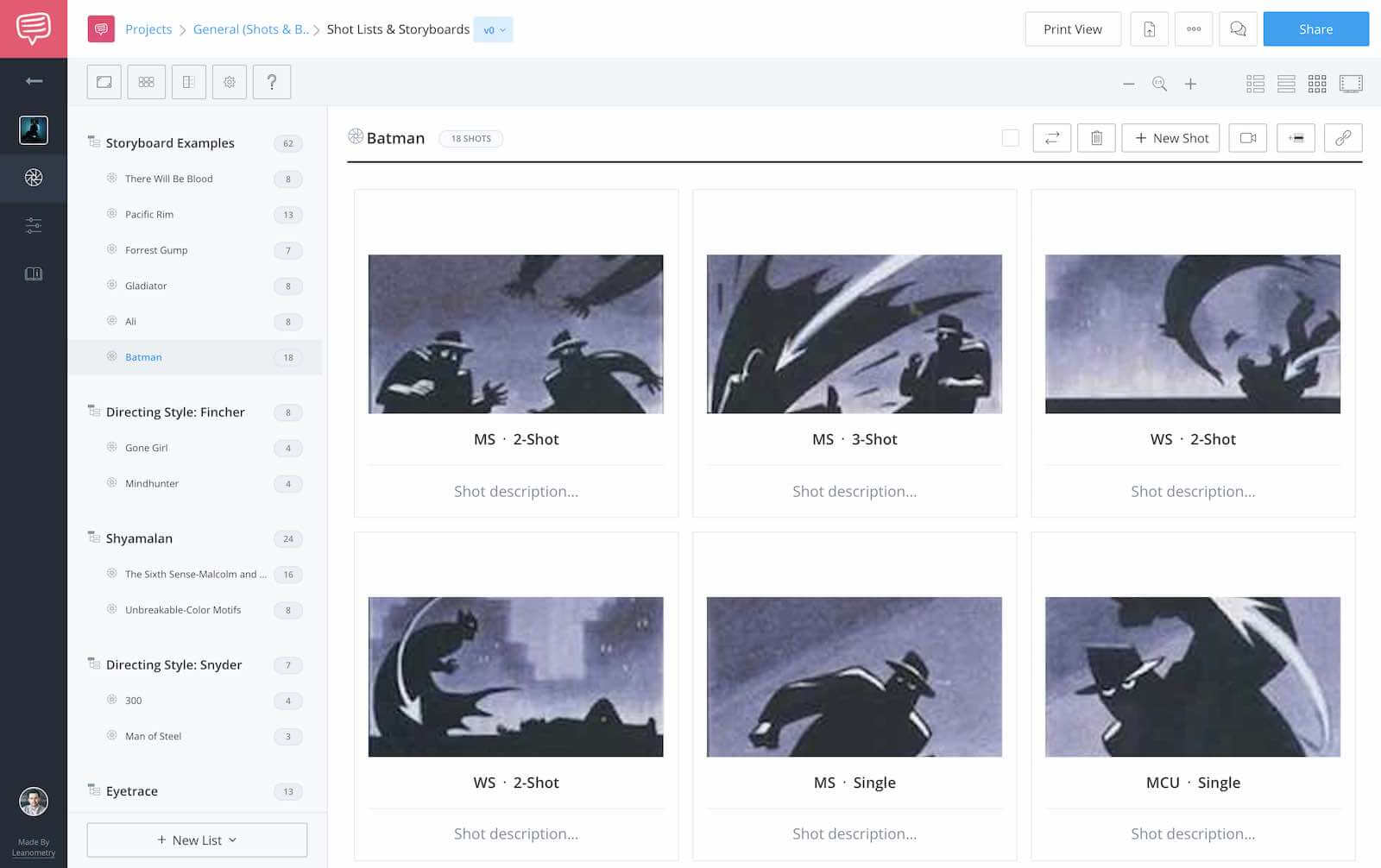This screenshot has width=1381, height=868.
Task: Click the red project icon beside Projects
Action: [x=101, y=29]
